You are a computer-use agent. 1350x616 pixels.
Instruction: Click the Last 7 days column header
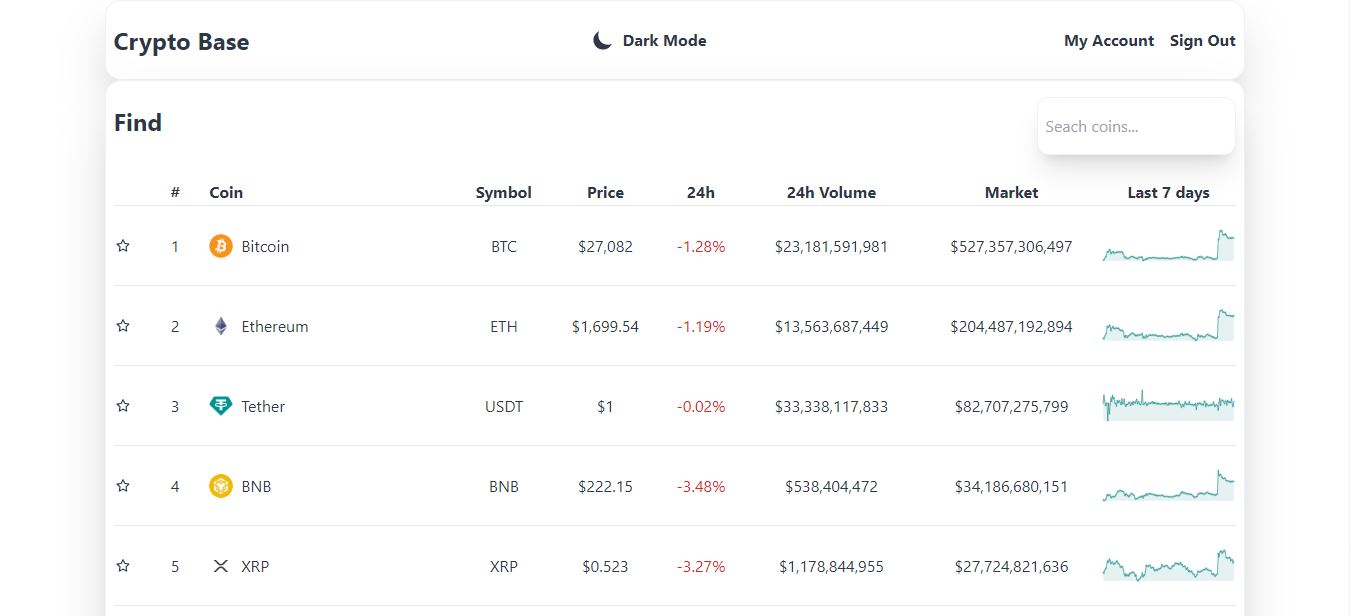[x=1168, y=192]
